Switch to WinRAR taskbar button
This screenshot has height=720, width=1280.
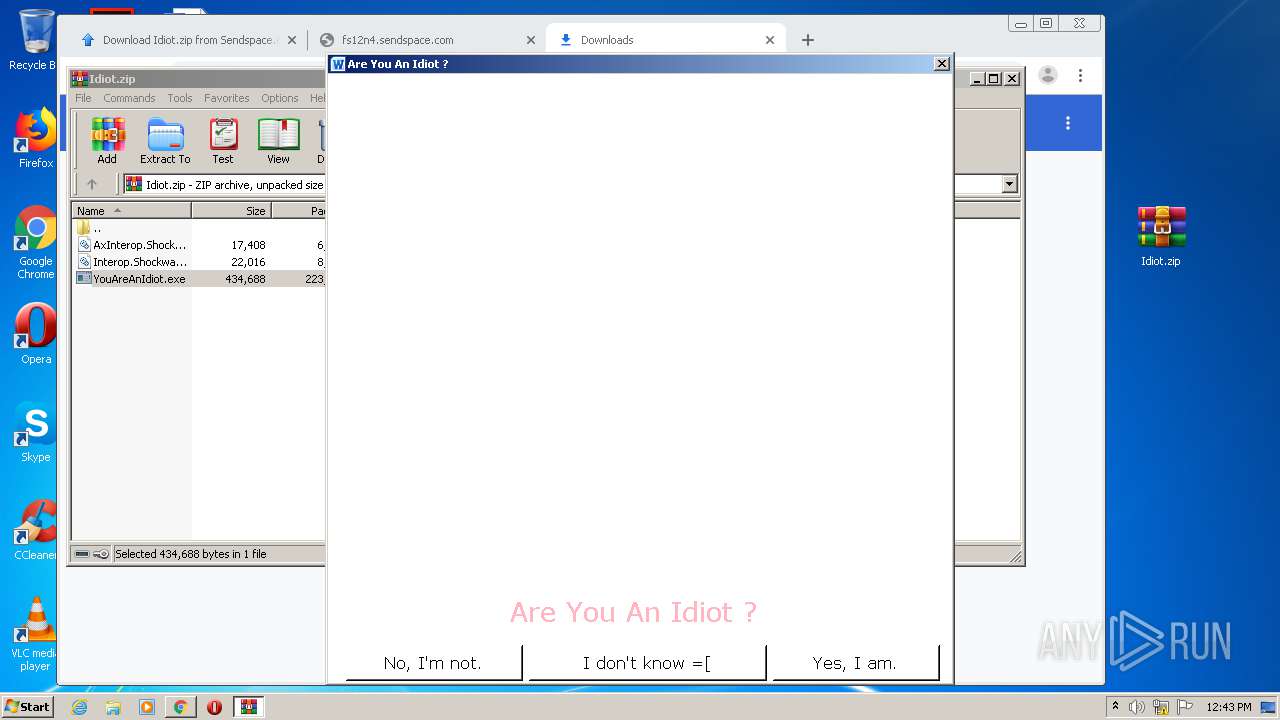coord(248,707)
